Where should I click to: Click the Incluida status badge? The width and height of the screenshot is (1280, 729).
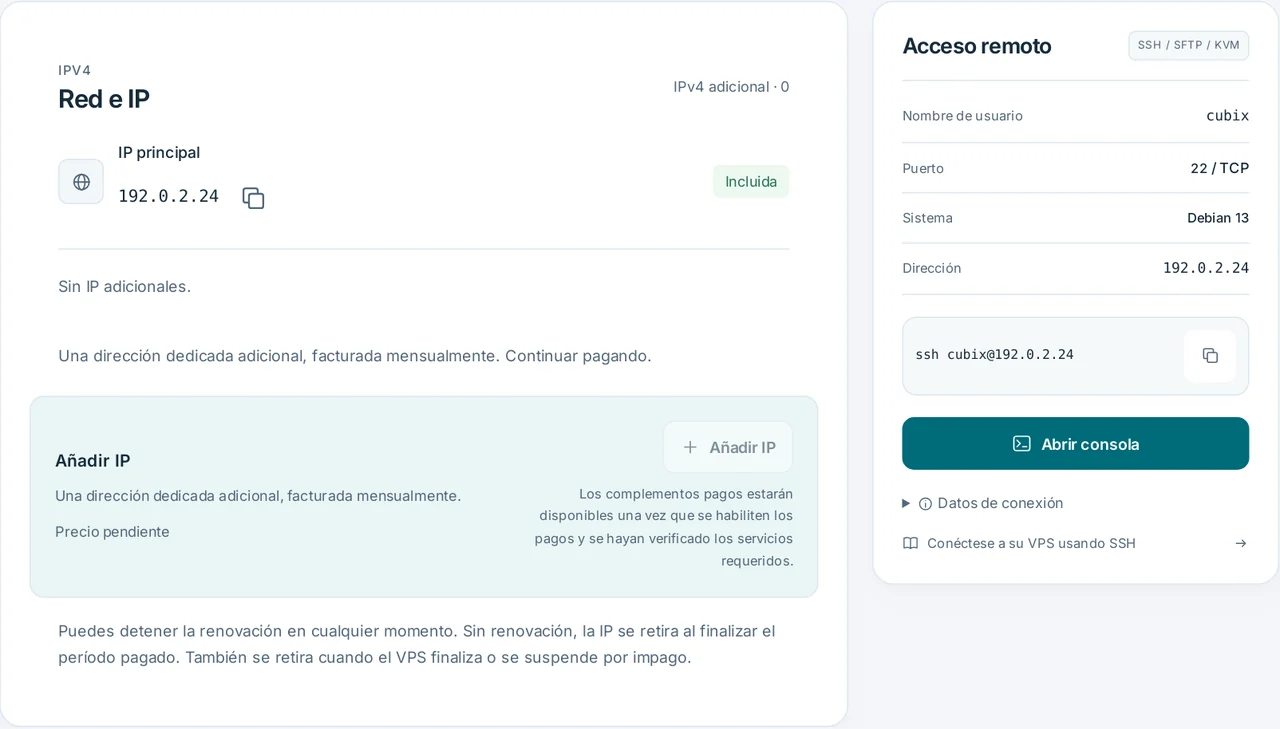751,182
